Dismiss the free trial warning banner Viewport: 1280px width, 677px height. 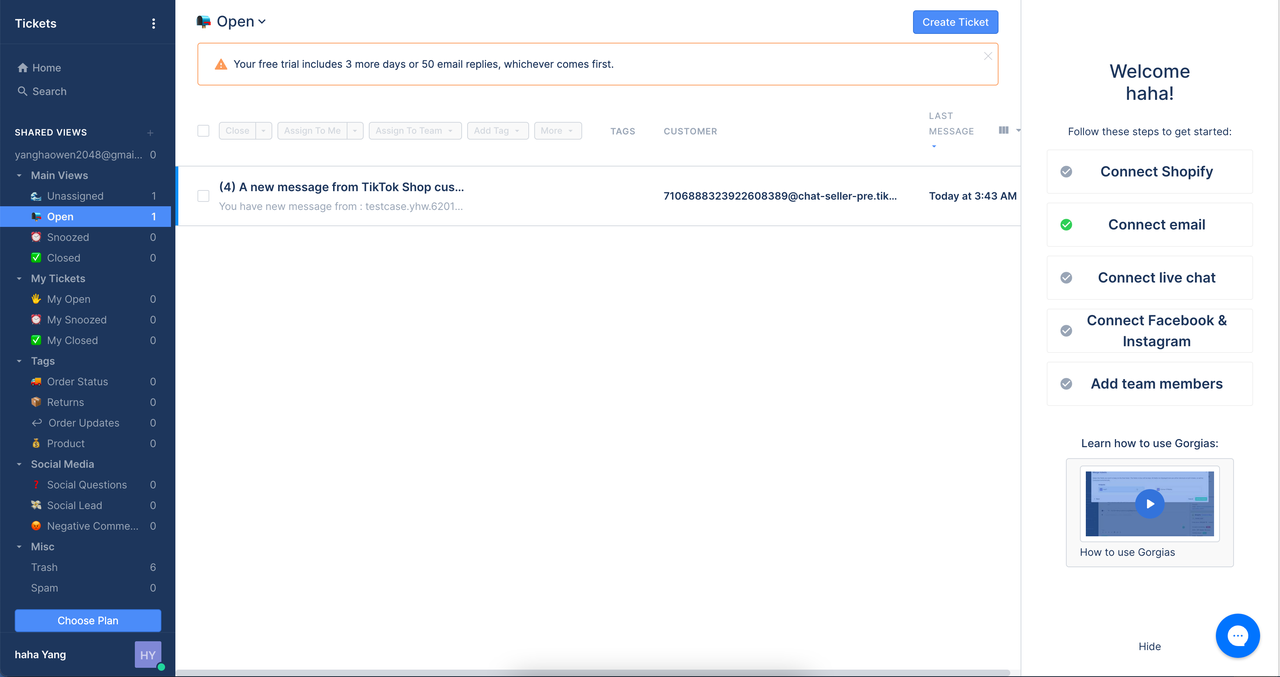(x=988, y=56)
